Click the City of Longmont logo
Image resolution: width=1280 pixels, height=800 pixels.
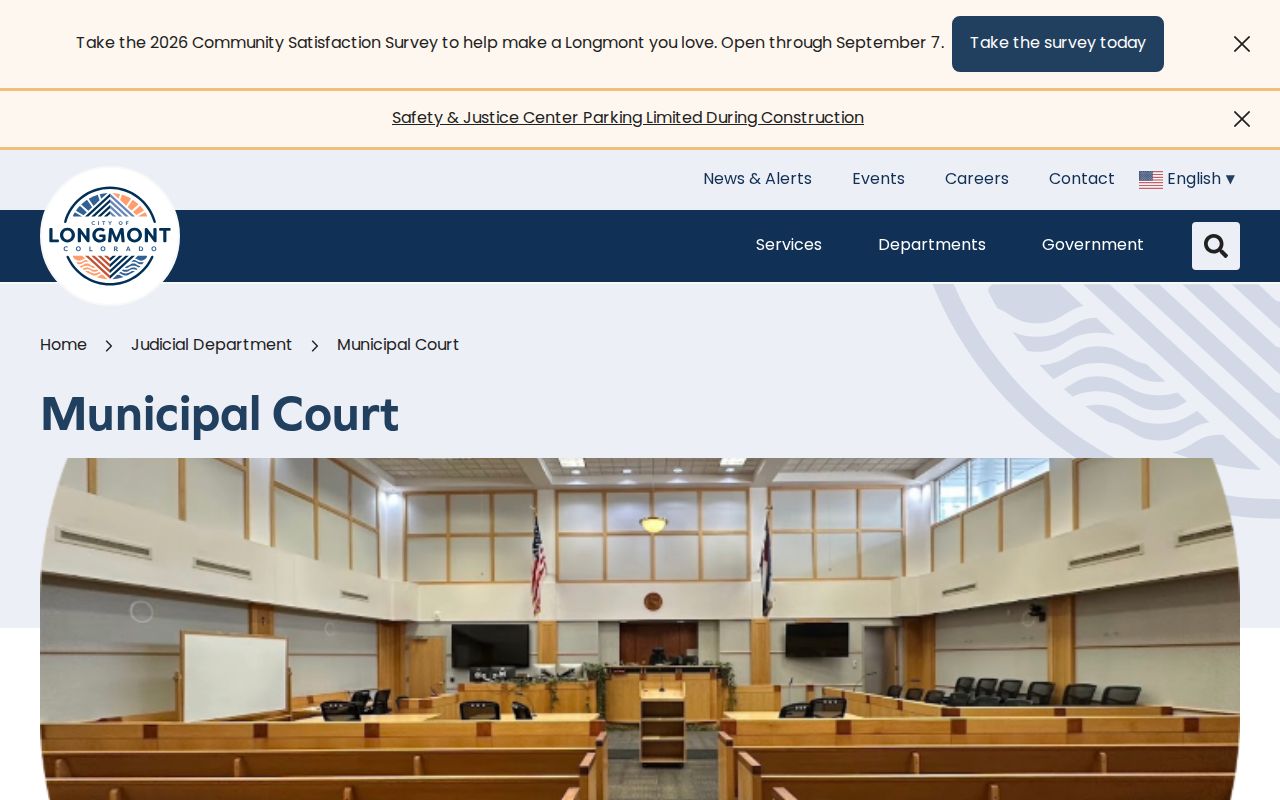point(110,236)
